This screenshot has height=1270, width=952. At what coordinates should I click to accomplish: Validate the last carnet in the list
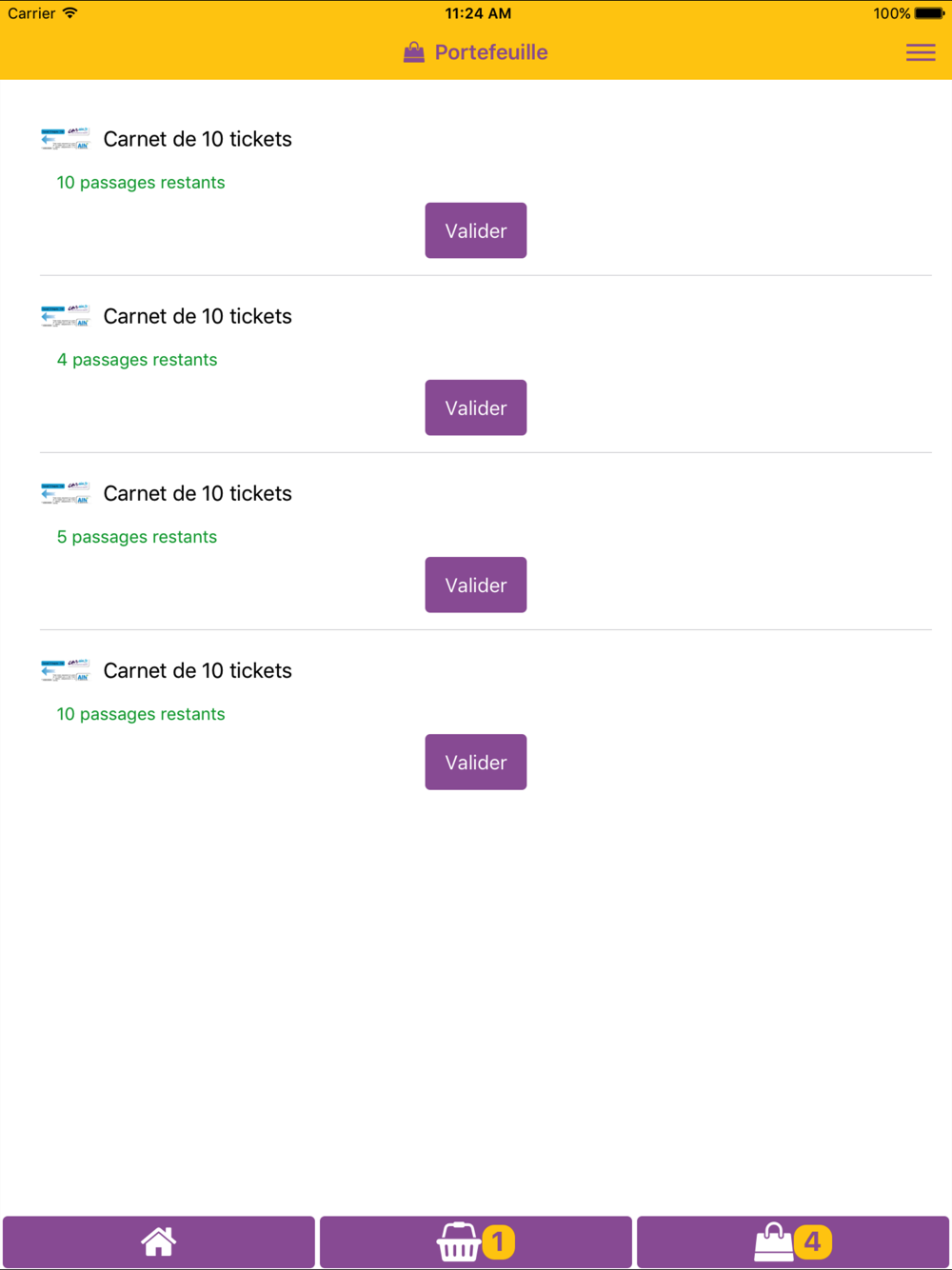coord(476,762)
